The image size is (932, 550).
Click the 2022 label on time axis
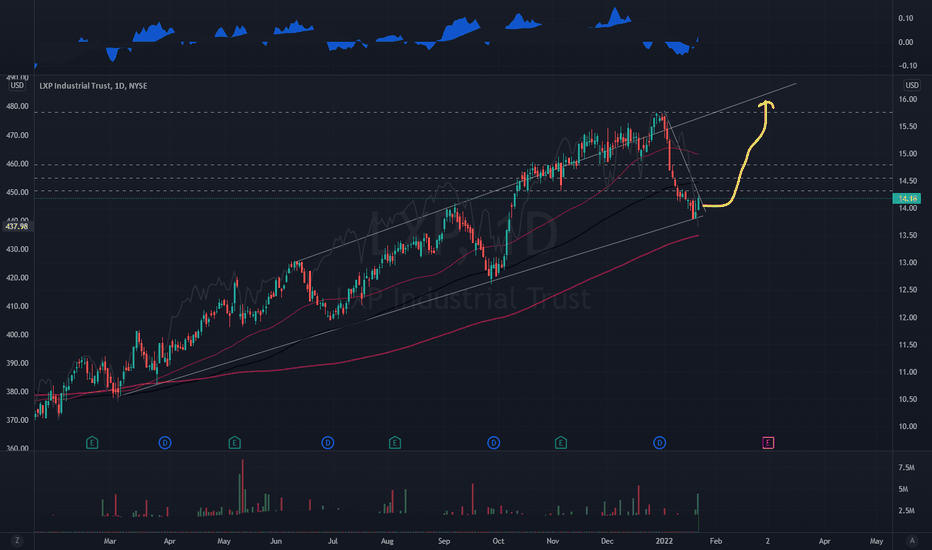(664, 541)
